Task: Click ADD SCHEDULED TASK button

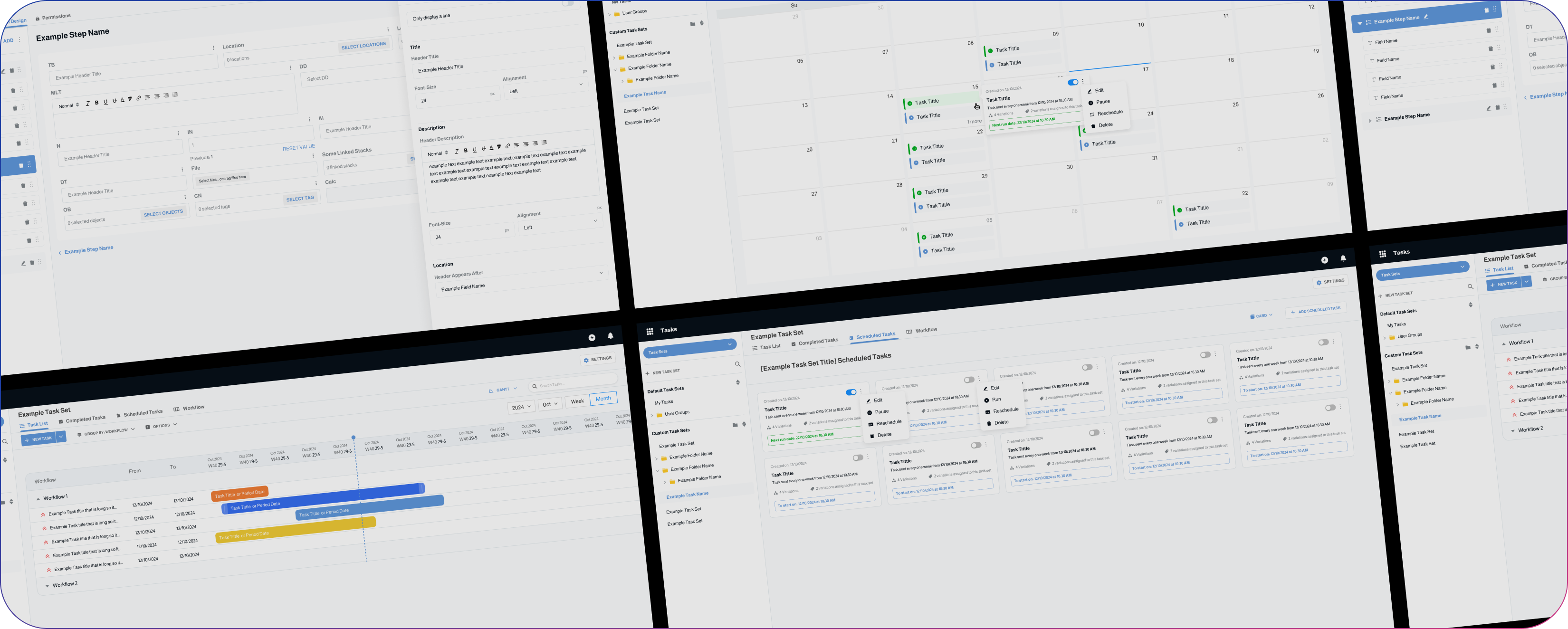Action: [x=1315, y=310]
